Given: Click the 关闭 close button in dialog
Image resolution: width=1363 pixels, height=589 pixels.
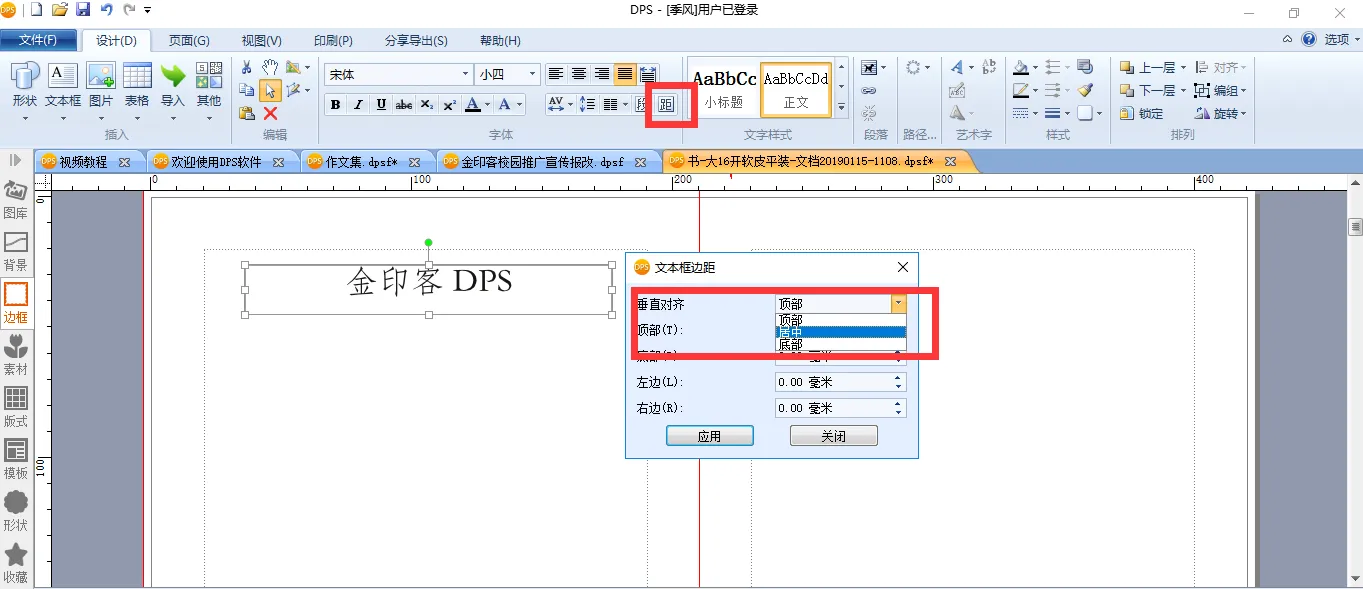Looking at the screenshot, I should (x=833, y=436).
